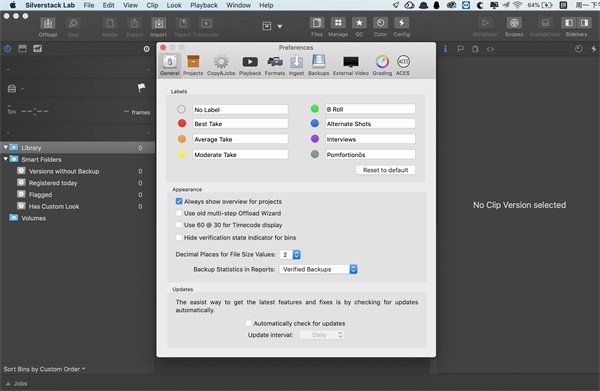Click the red Best Take color dot
This screenshot has height=391, width=600.
point(182,123)
